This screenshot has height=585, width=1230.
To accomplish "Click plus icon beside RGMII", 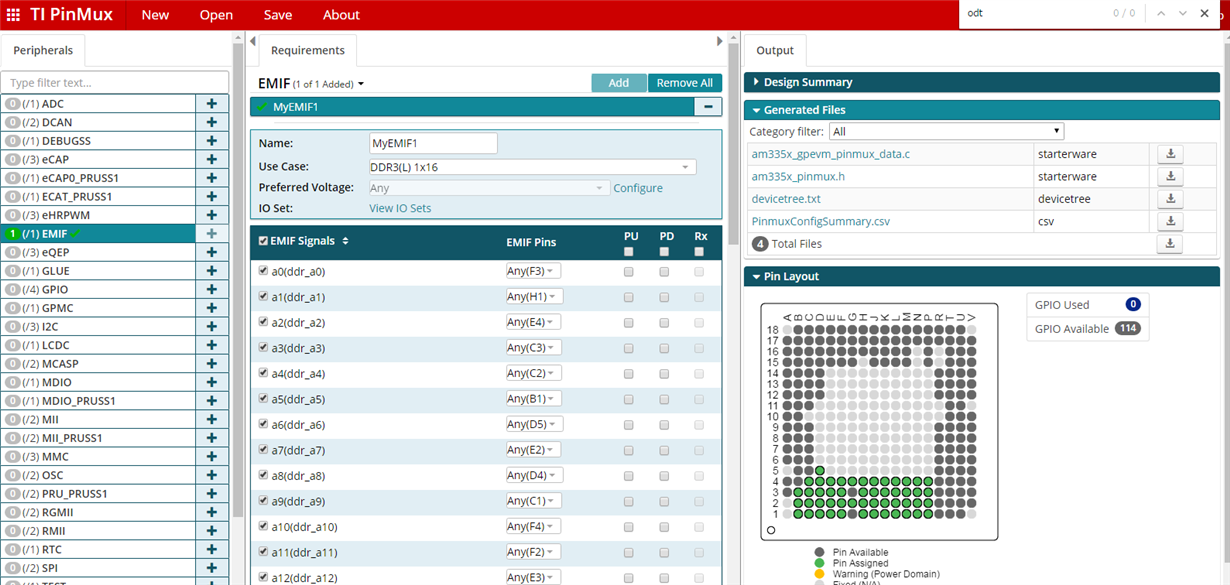I will pyautogui.click(x=212, y=512).
